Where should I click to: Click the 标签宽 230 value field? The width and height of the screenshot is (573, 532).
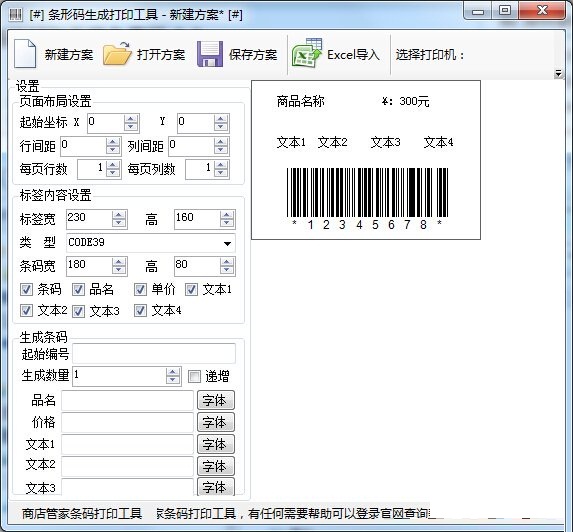[x=89, y=219]
